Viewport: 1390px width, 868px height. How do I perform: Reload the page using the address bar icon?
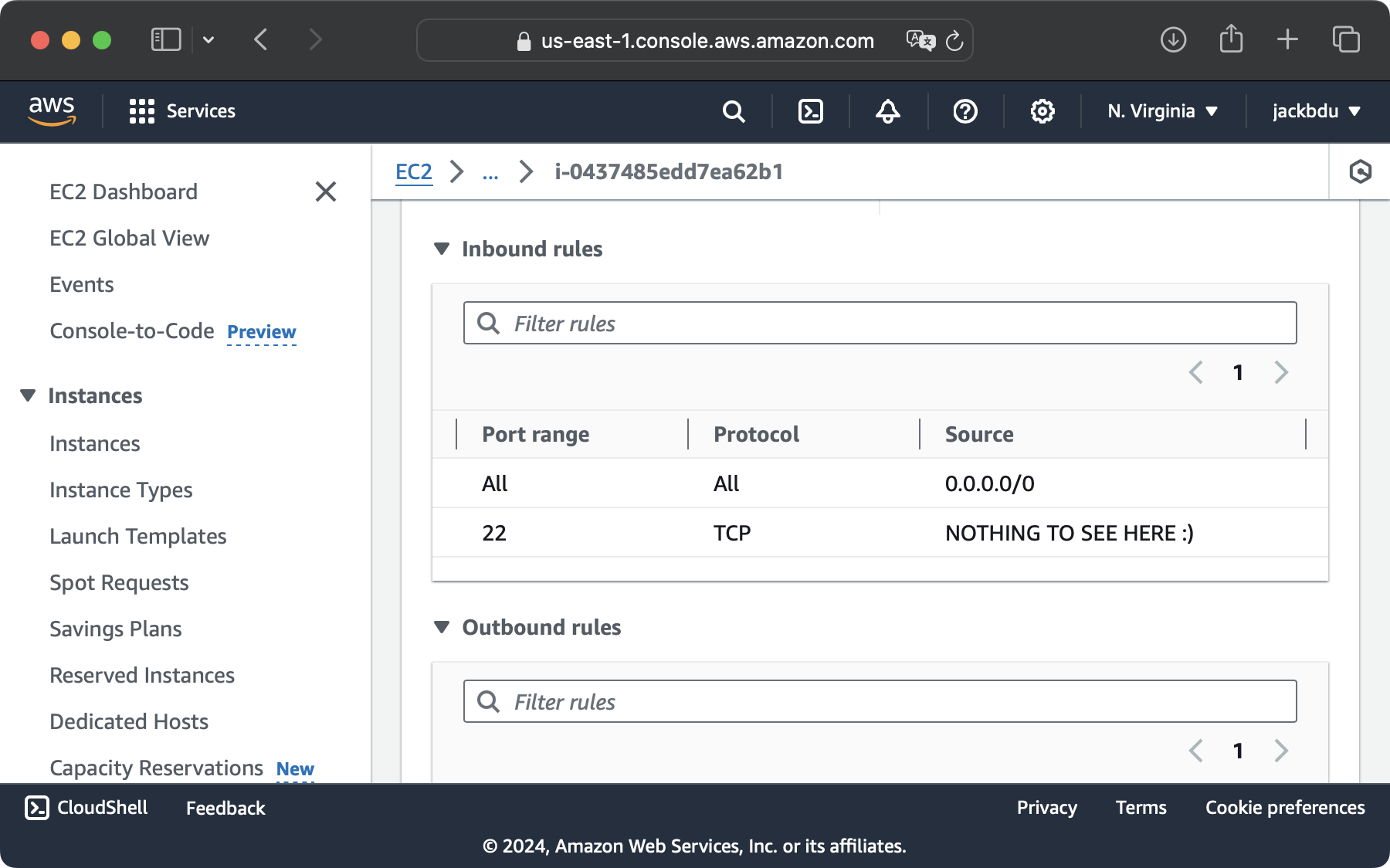(955, 40)
